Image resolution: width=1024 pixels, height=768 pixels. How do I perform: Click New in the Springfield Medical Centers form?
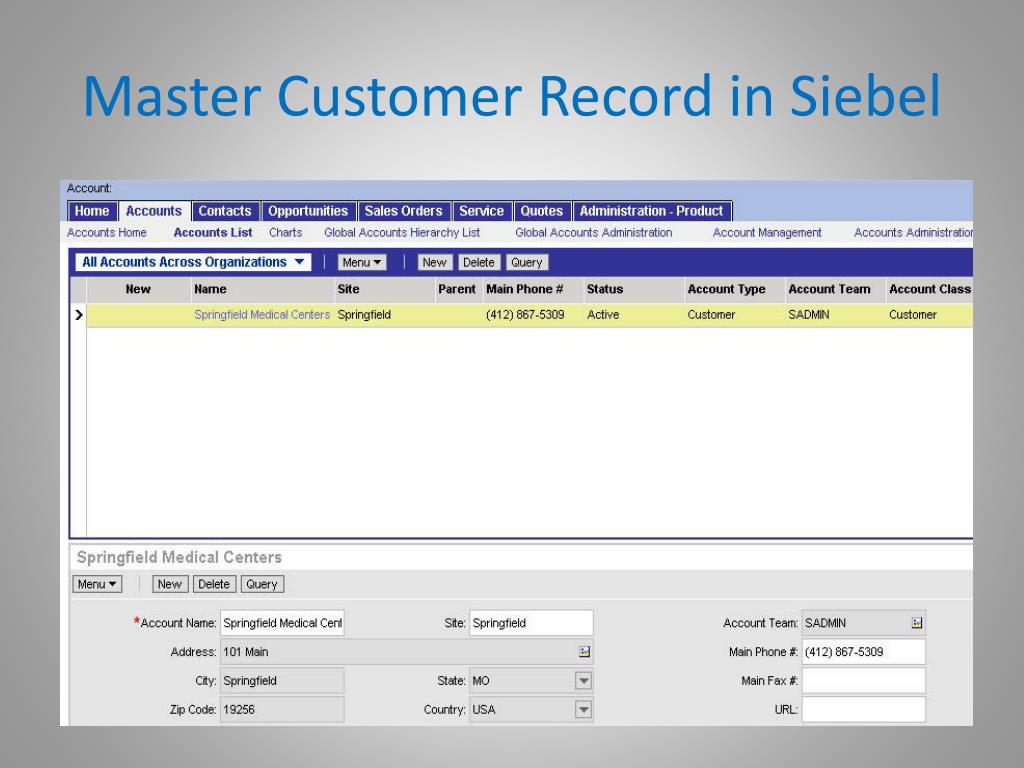coord(170,584)
